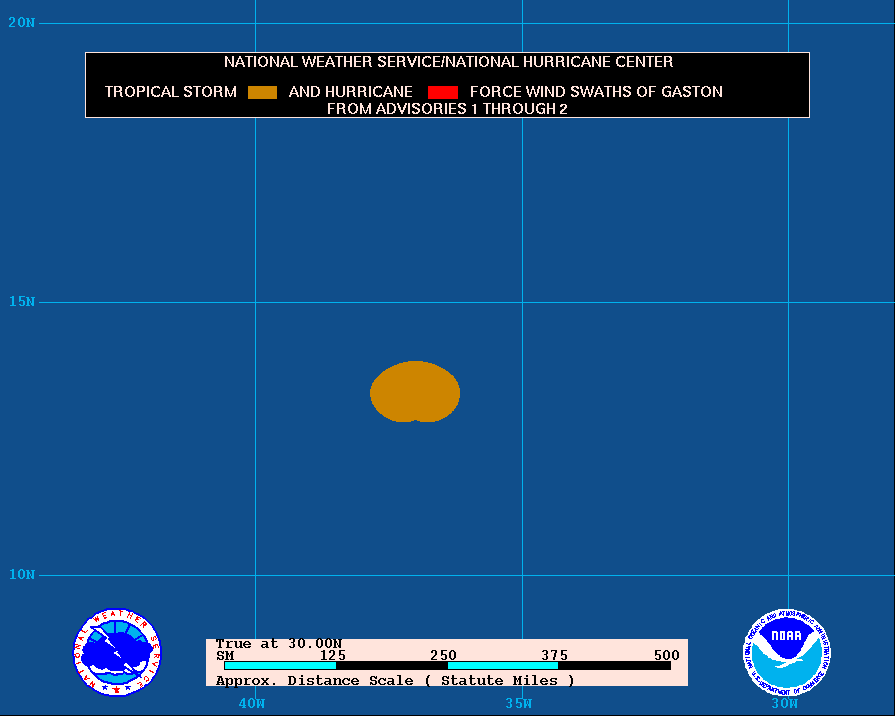This screenshot has width=895, height=716.
Task: Click the 35W longitude label
Action: point(518,703)
